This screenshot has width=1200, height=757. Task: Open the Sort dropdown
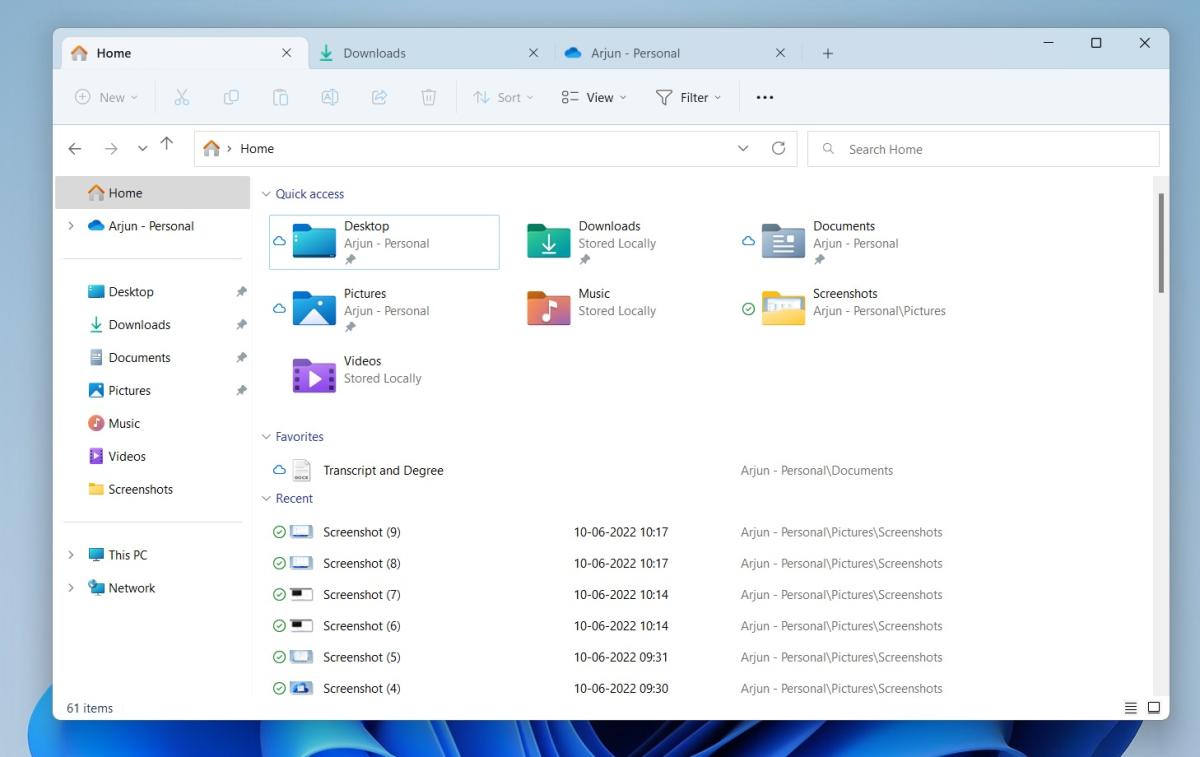502,97
